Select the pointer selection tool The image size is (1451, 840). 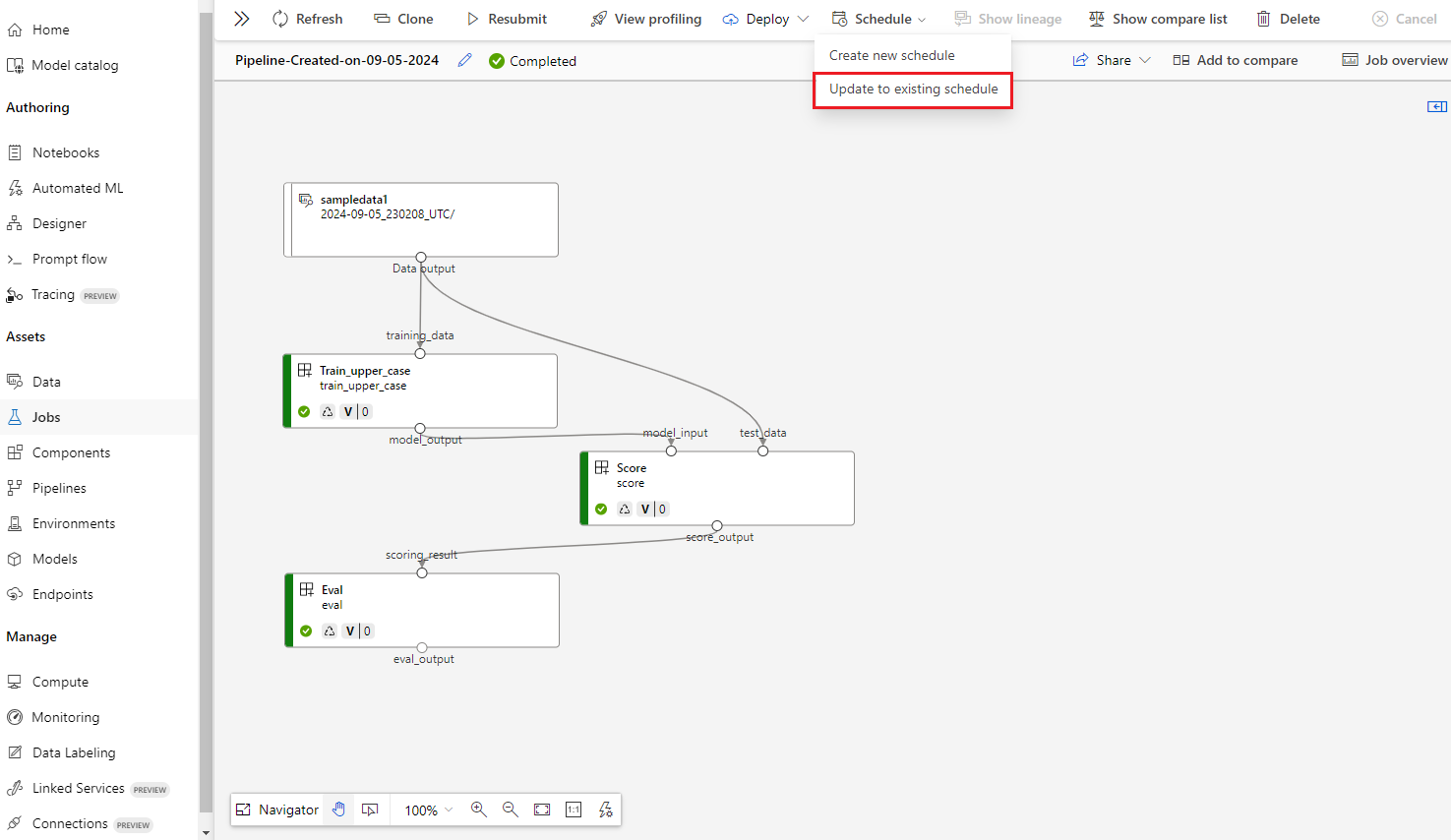(370, 810)
